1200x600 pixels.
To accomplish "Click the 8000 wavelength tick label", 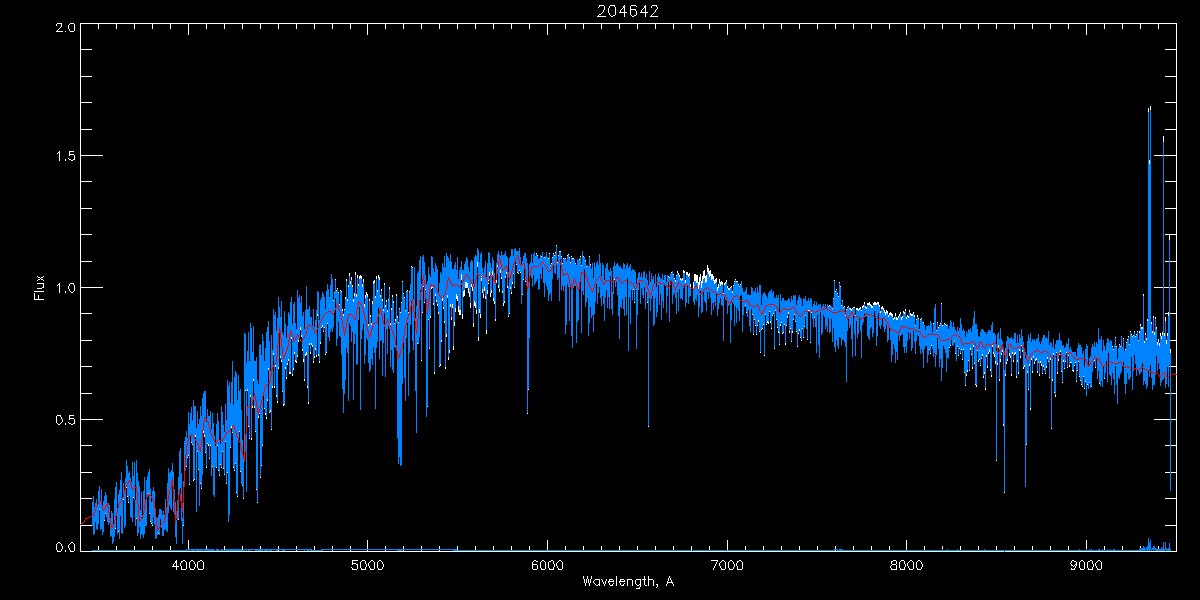I will pos(907,564).
